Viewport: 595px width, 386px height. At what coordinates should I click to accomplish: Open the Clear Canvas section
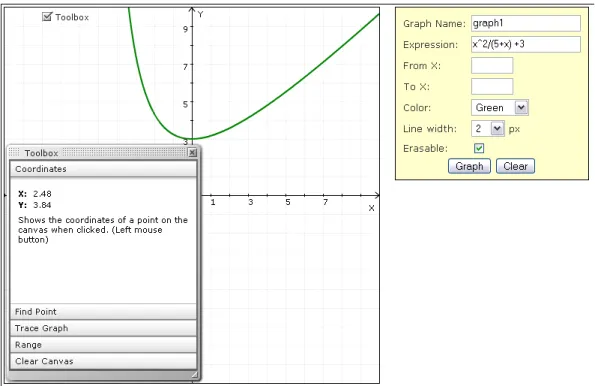coord(103,361)
